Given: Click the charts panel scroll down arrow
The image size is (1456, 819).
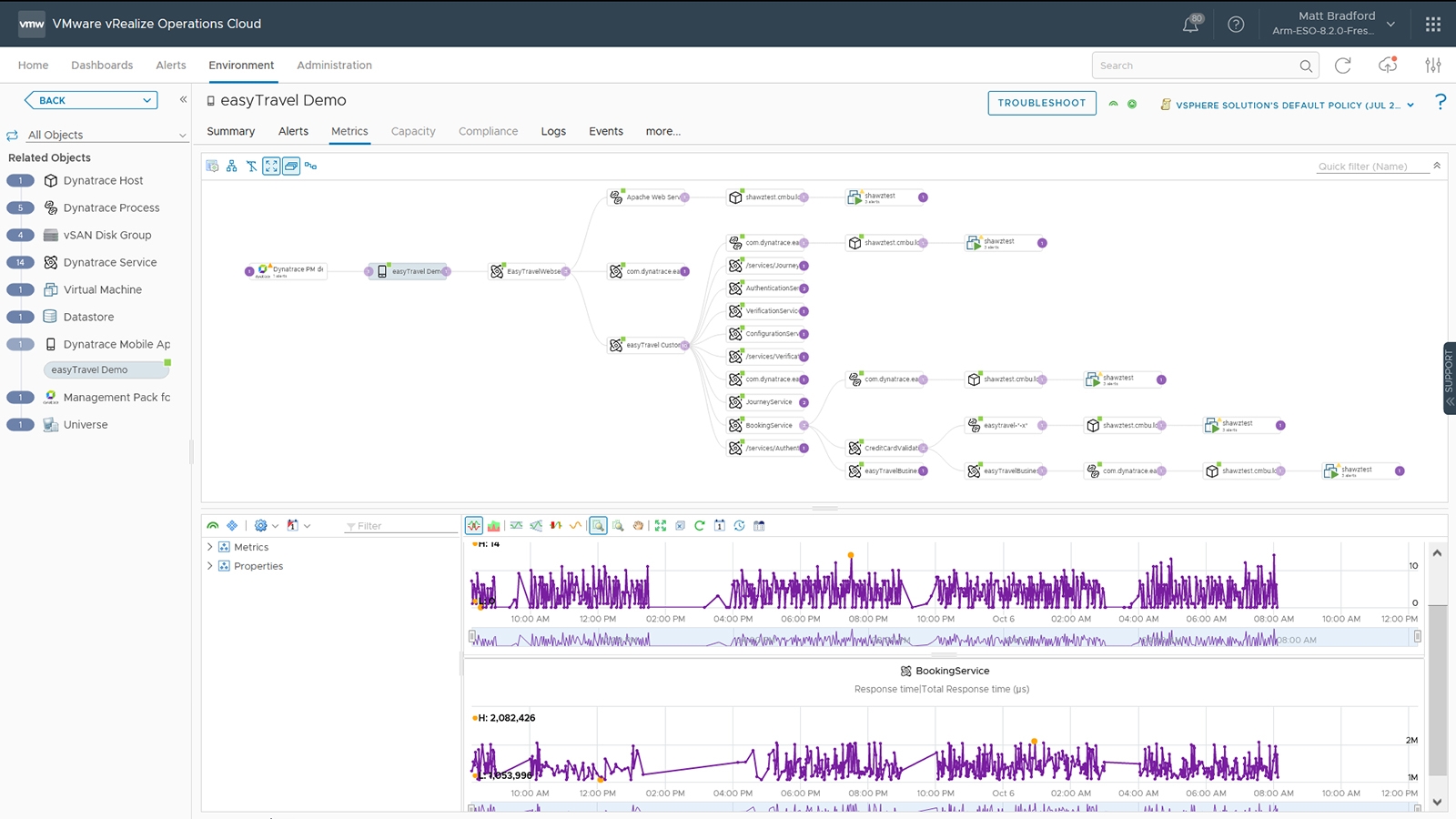Looking at the screenshot, I should 1437,802.
